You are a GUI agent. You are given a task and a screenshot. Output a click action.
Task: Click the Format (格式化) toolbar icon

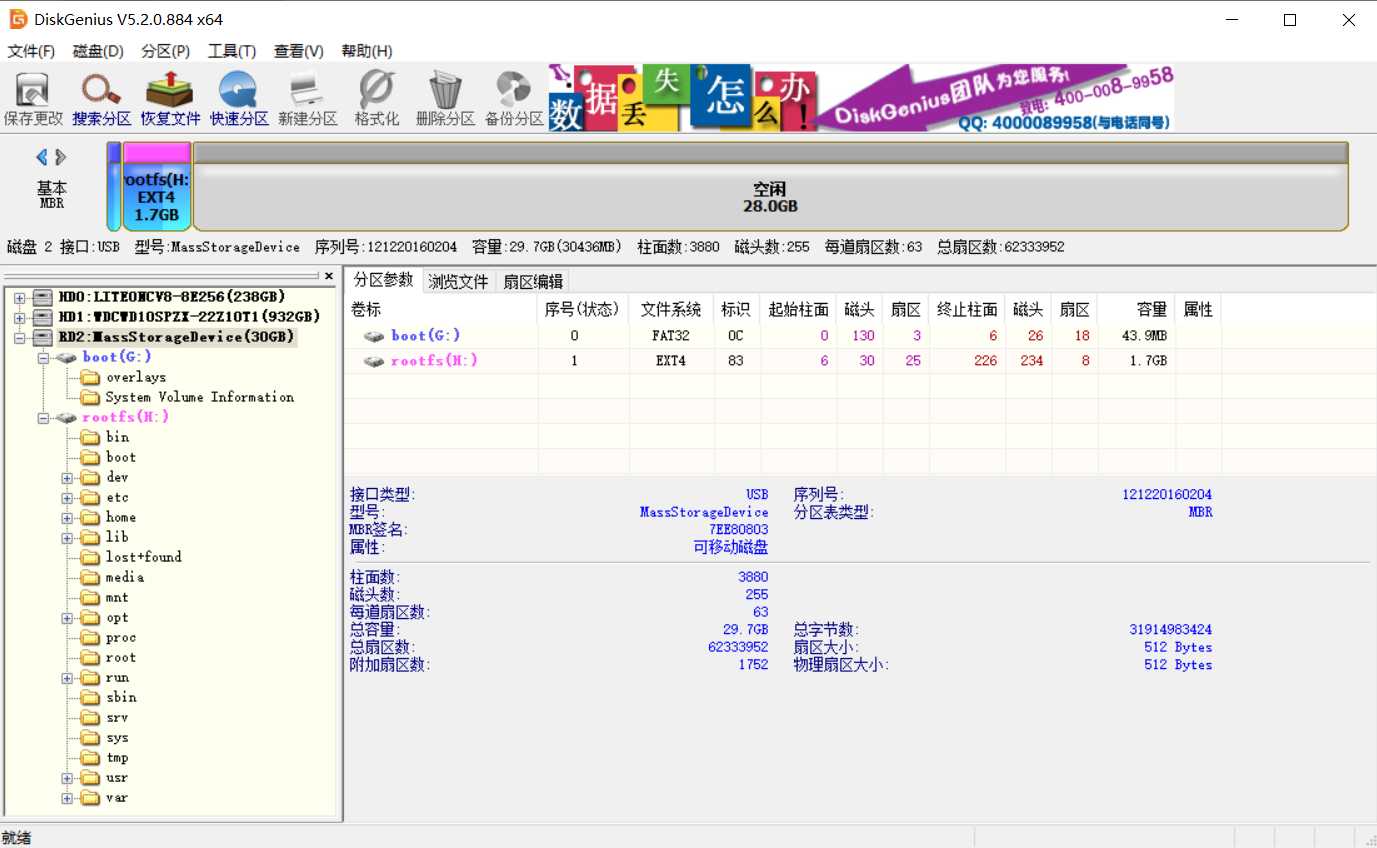pyautogui.click(x=376, y=99)
